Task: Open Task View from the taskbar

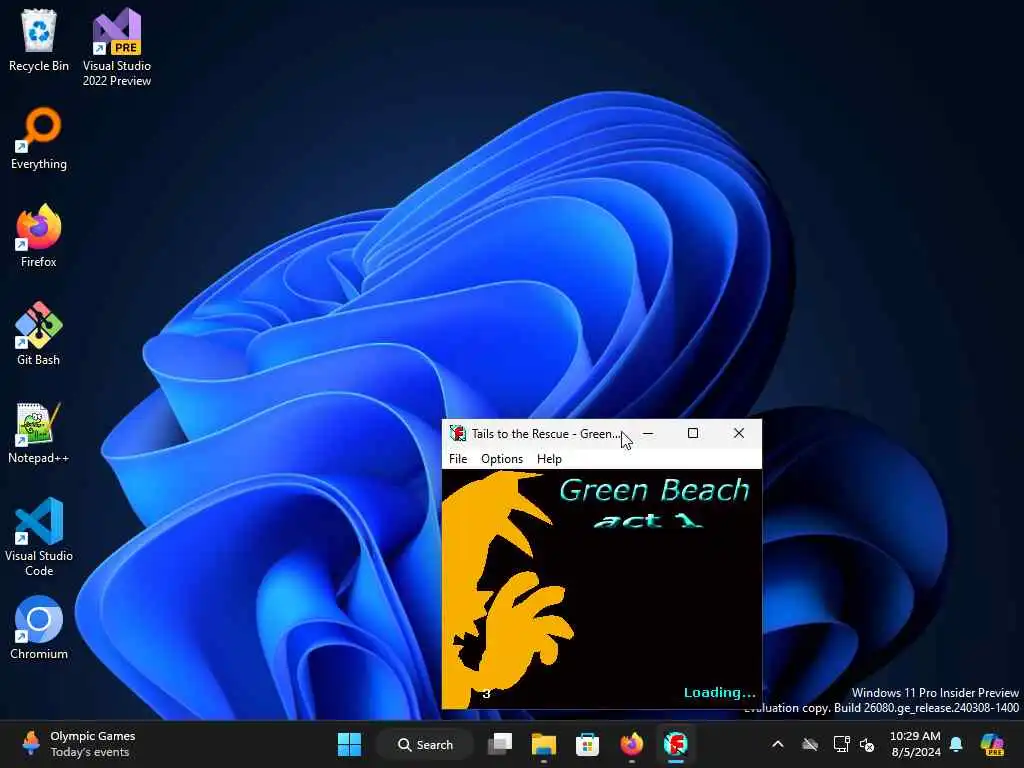Action: point(500,744)
